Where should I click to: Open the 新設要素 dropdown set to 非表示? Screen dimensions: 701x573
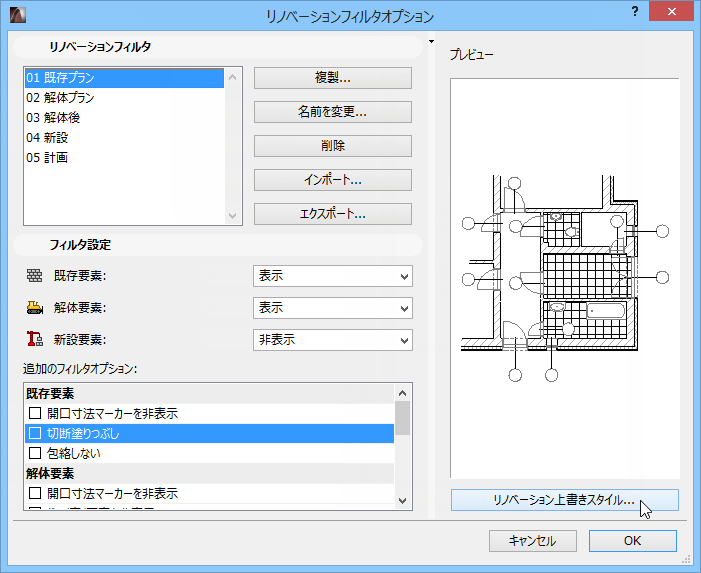tap(333, 340)
